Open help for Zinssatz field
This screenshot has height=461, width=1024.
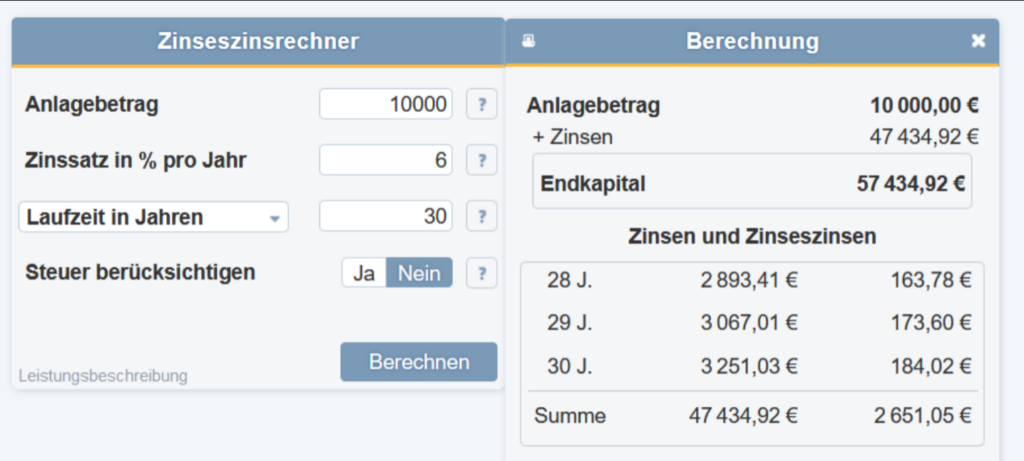[x=482, y=160]
